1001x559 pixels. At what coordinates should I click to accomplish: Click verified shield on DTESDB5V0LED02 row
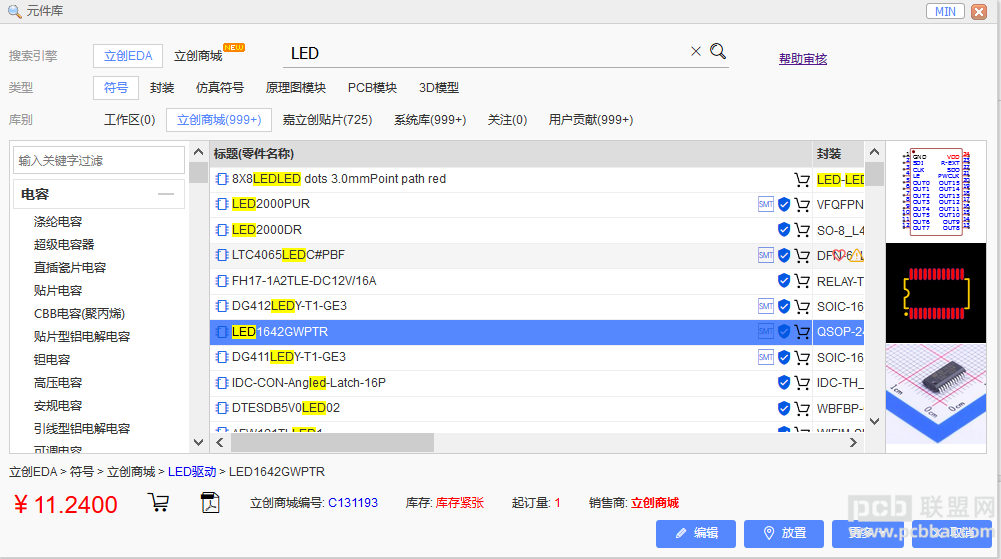coord(784,408)
